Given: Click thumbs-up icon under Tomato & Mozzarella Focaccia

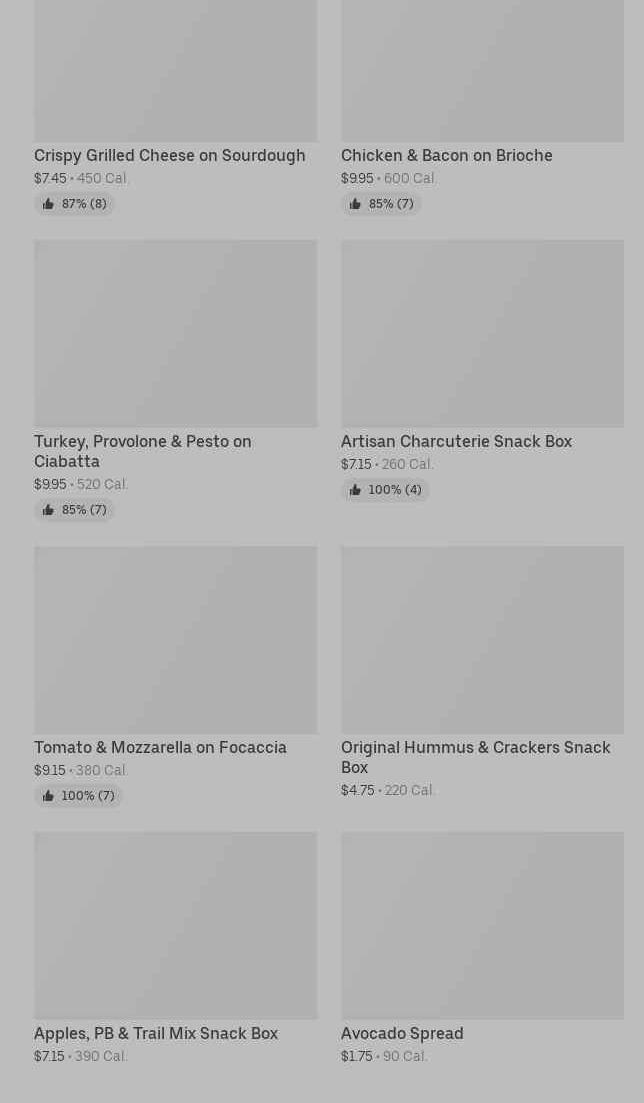Looking at the screenshot, I should 48,796.
